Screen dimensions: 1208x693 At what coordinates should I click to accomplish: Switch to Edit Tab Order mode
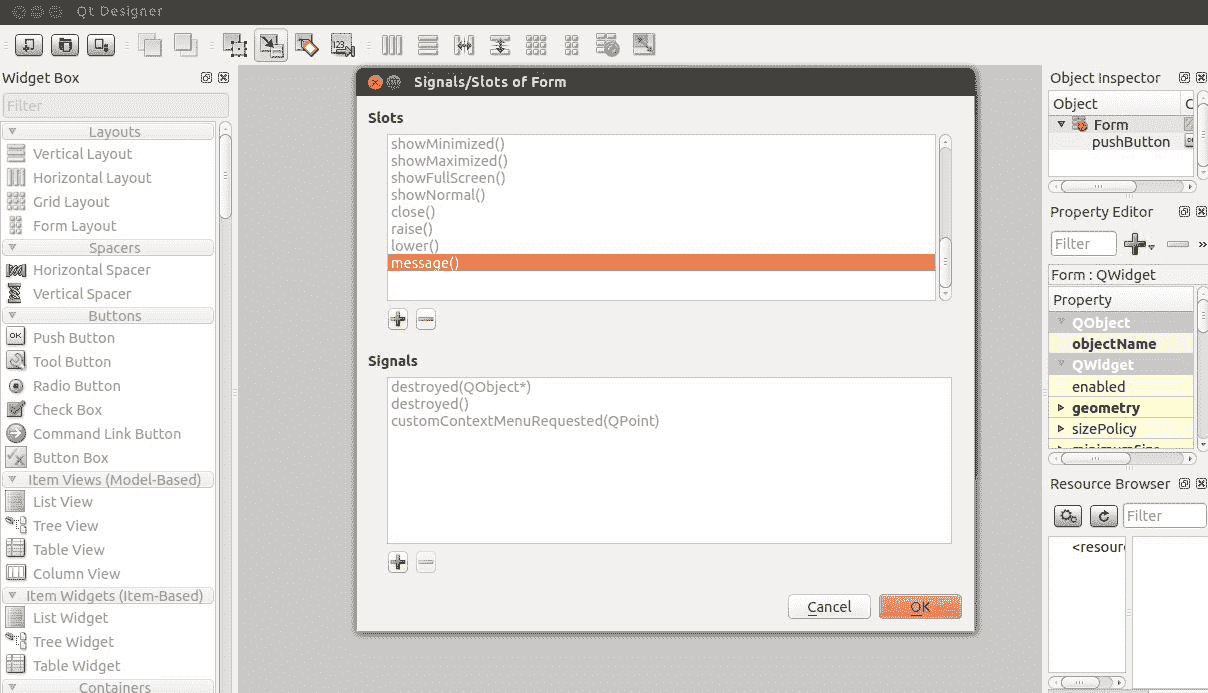[x=343, y=45]
